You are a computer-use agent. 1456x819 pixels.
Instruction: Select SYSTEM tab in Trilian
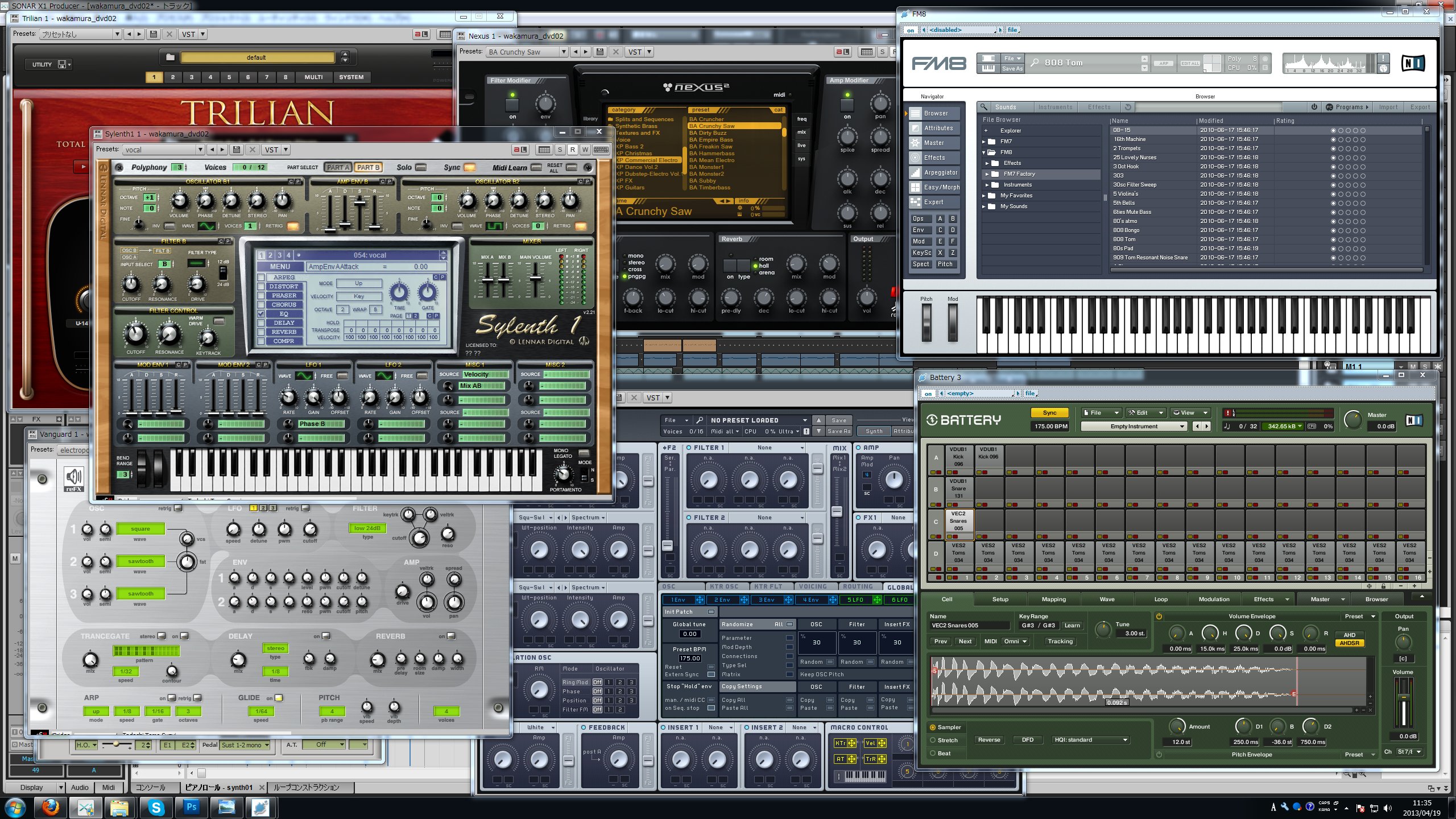[351, 77]
